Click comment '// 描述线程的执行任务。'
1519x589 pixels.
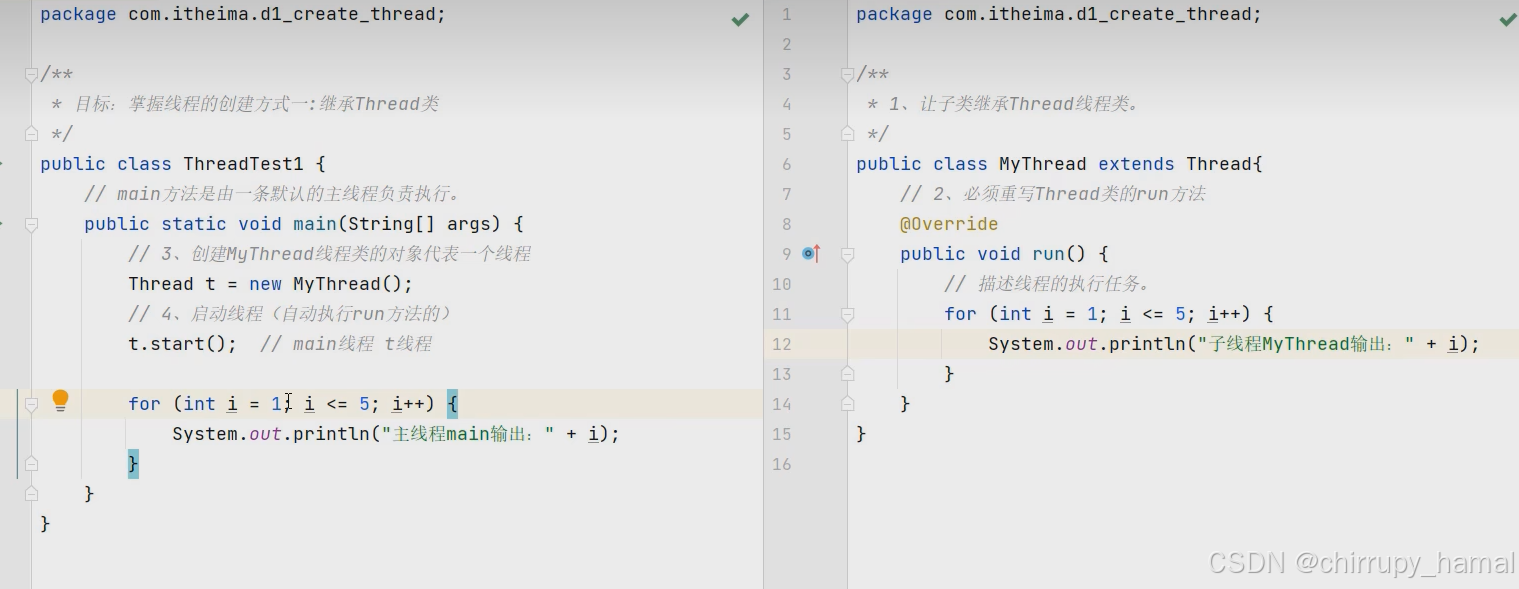1047,284
